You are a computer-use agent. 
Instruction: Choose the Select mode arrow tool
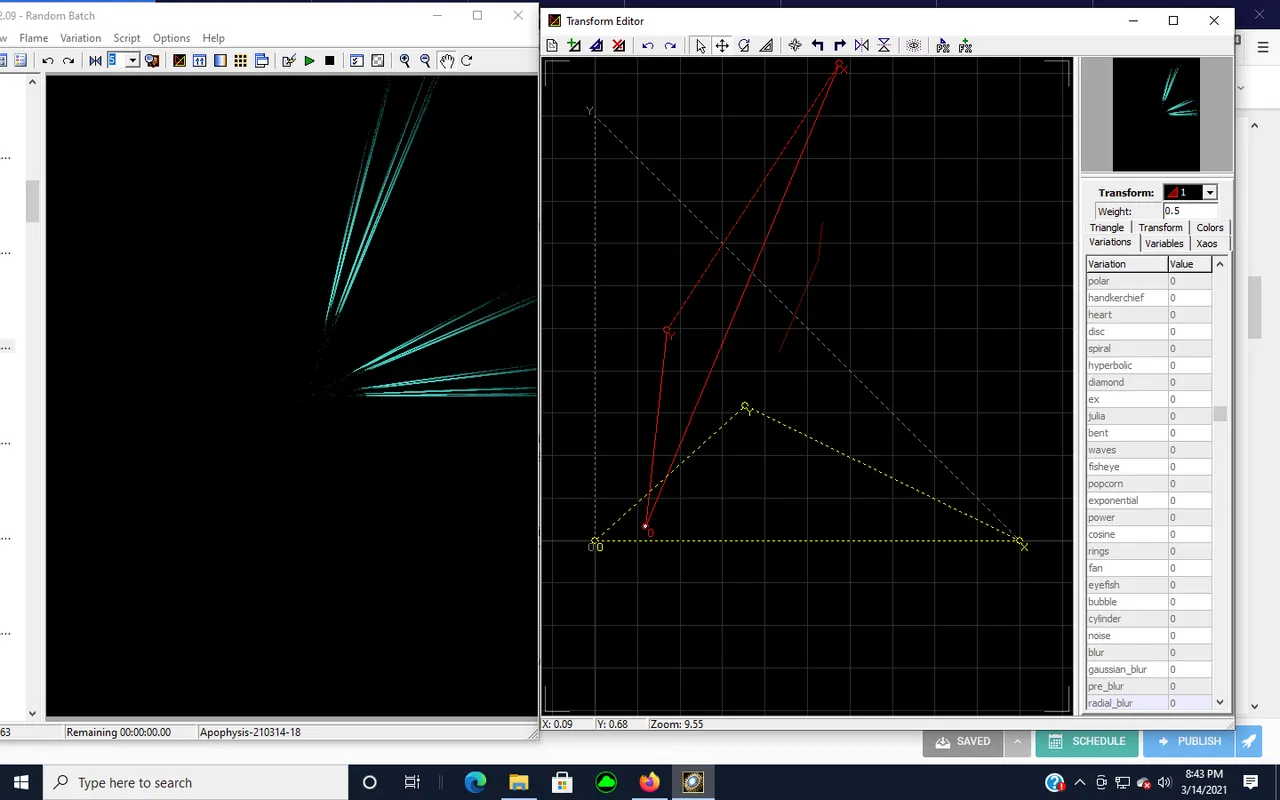point(700,46)
